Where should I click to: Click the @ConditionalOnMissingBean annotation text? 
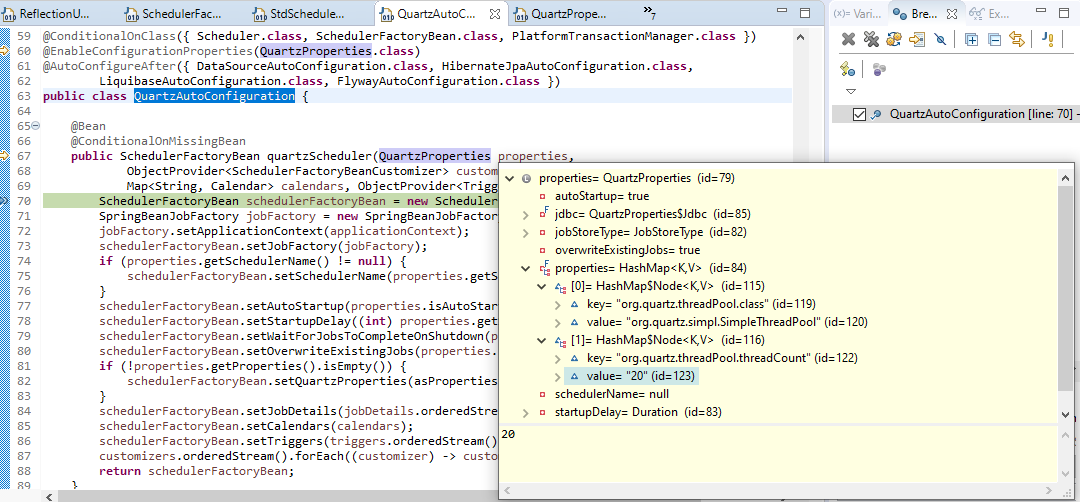[x=158, y=141]
